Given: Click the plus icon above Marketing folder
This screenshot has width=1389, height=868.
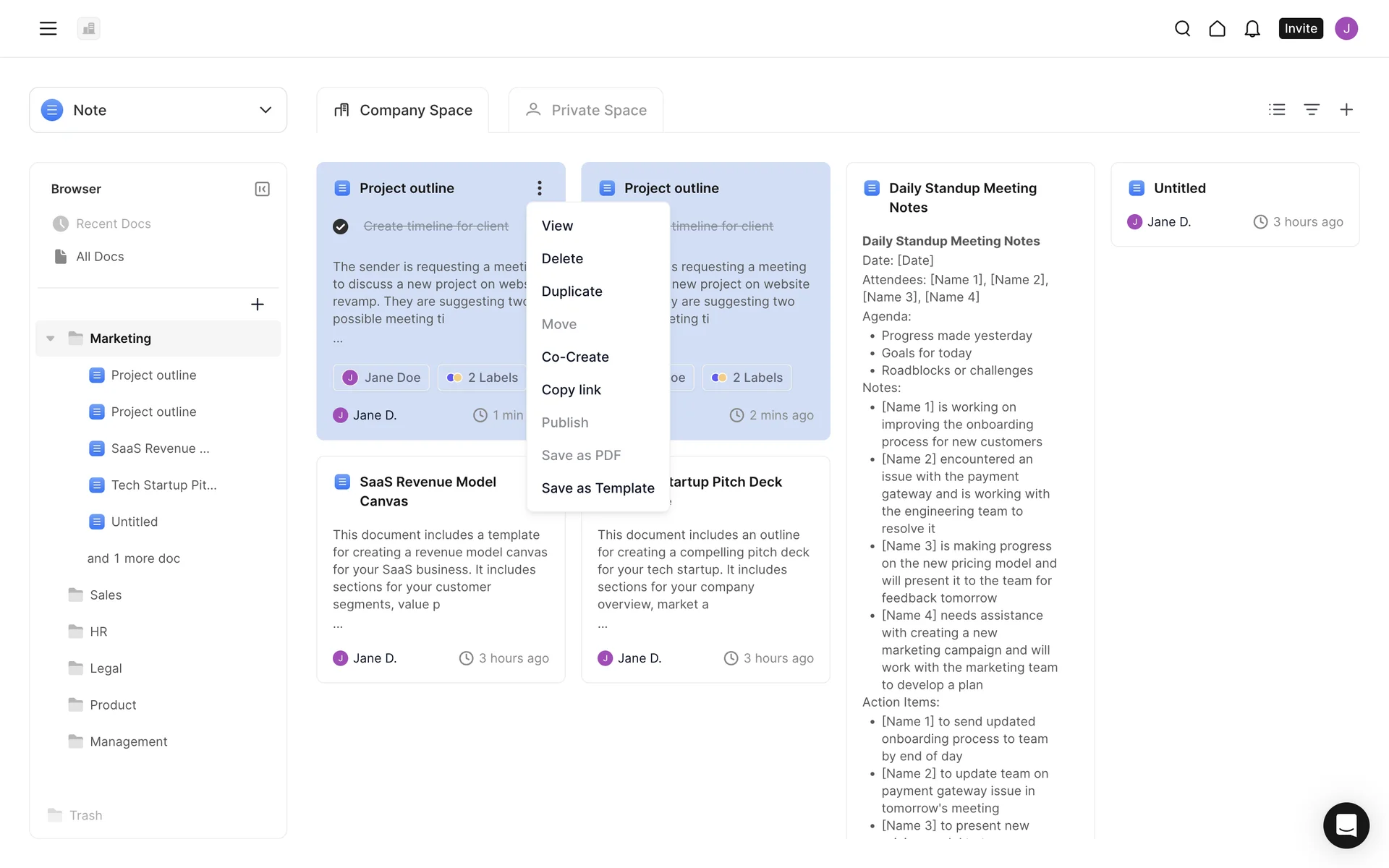Looking at the screenshot, I should pos(257,304).
